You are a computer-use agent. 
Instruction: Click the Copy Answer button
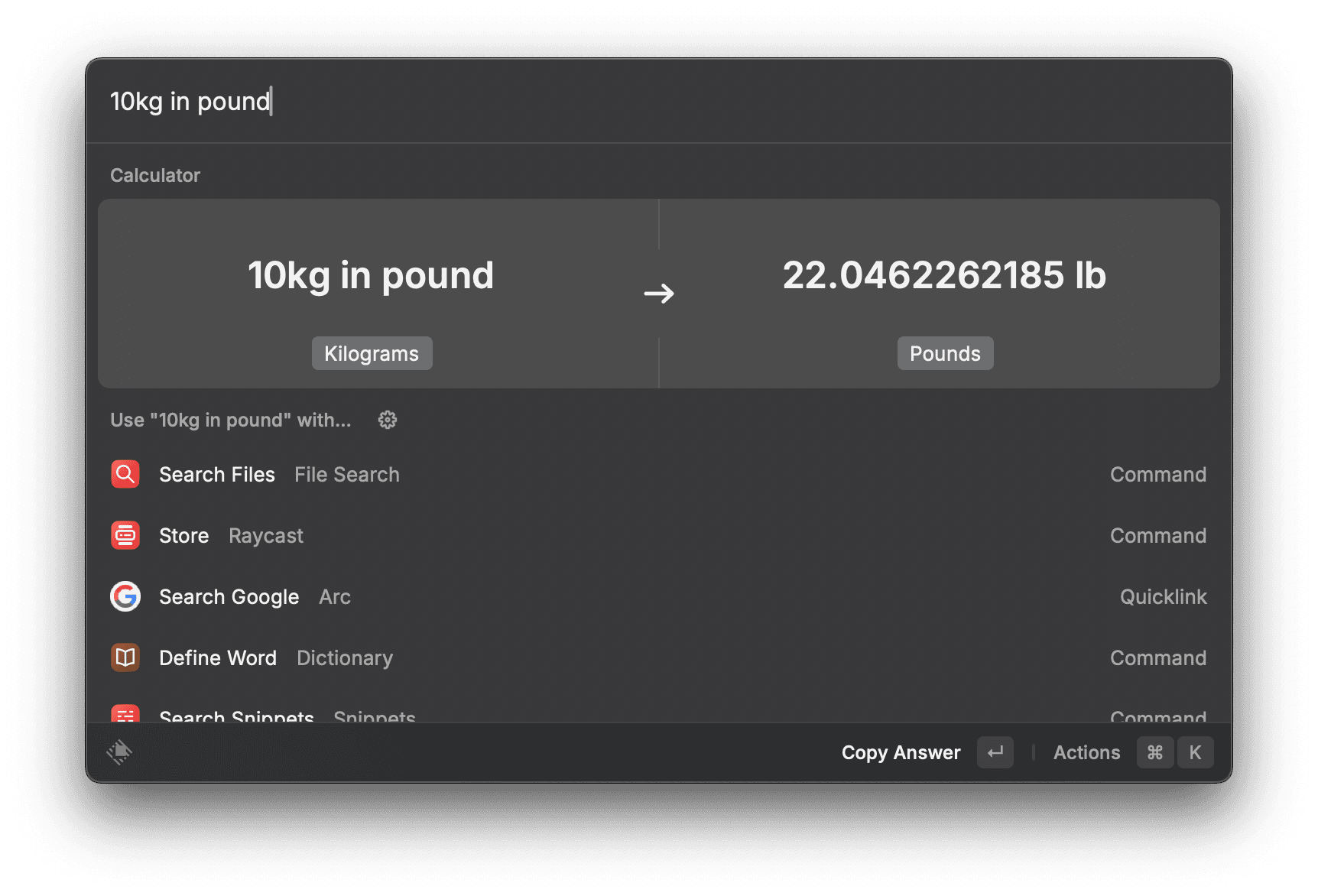901,752
